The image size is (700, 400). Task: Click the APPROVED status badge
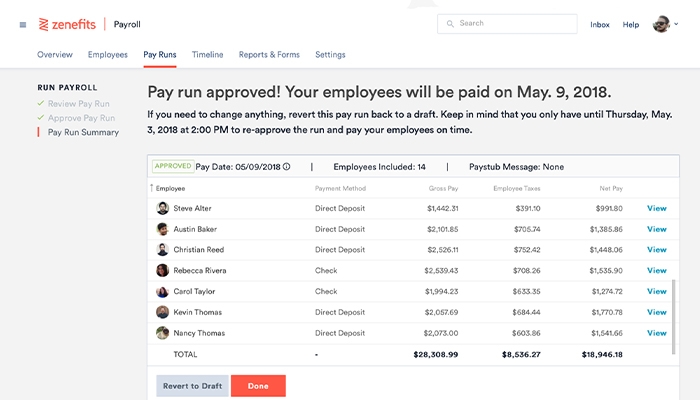coord(173,166)
